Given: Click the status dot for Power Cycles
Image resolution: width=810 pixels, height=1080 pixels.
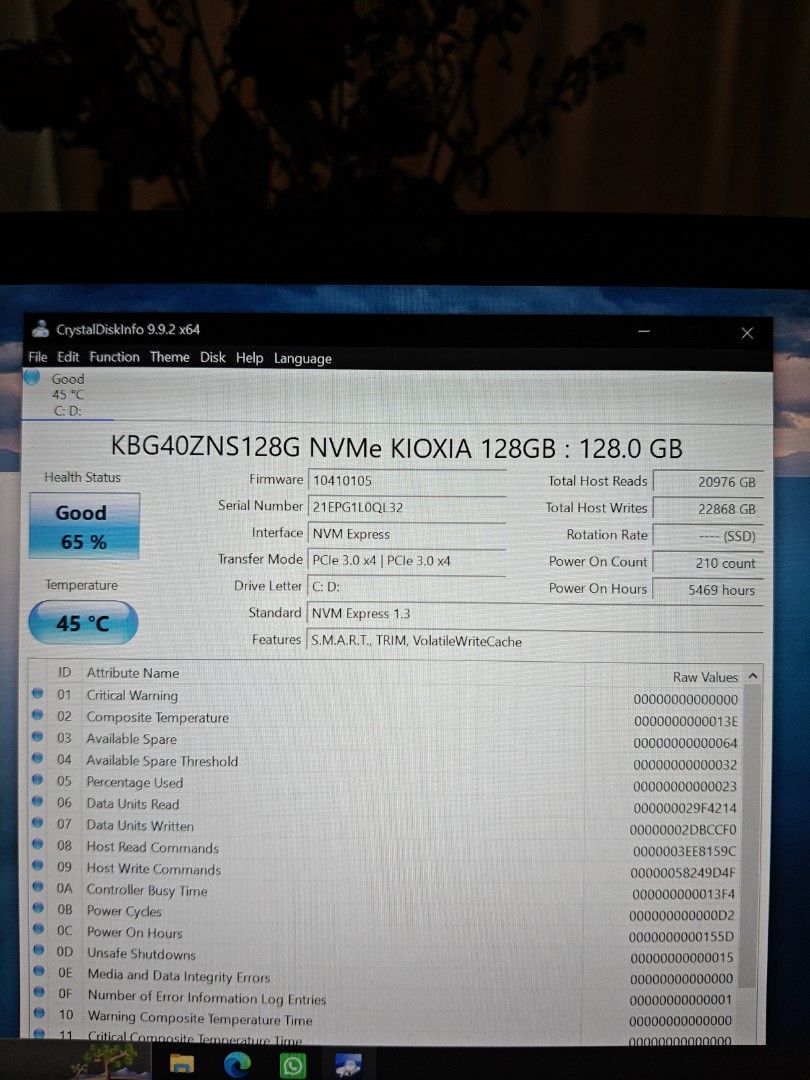Looking at the screenshot, I should [x=39, y=908].
